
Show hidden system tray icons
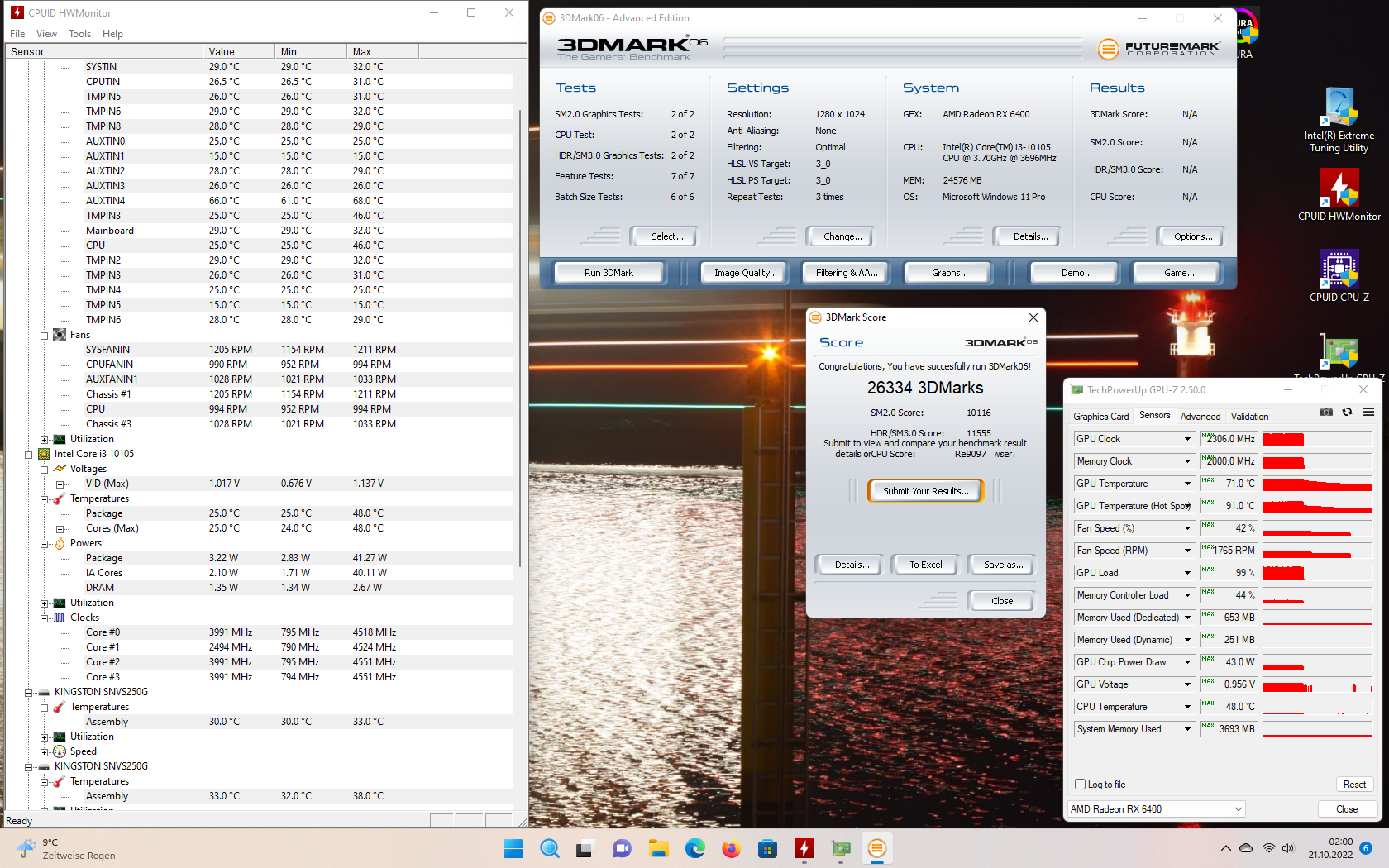click(x=1225, y=848)
